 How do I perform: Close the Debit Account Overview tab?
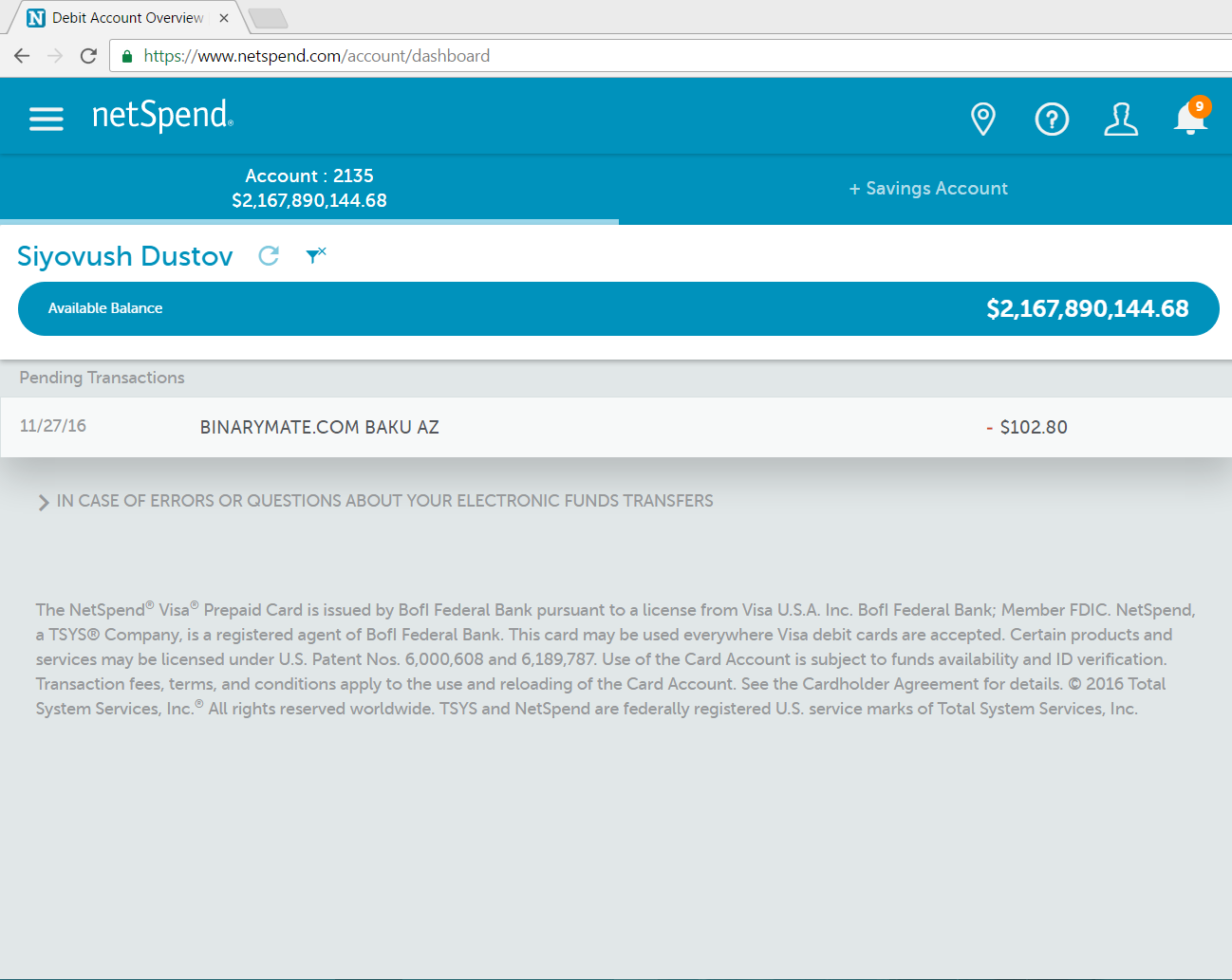coord(224,18)
